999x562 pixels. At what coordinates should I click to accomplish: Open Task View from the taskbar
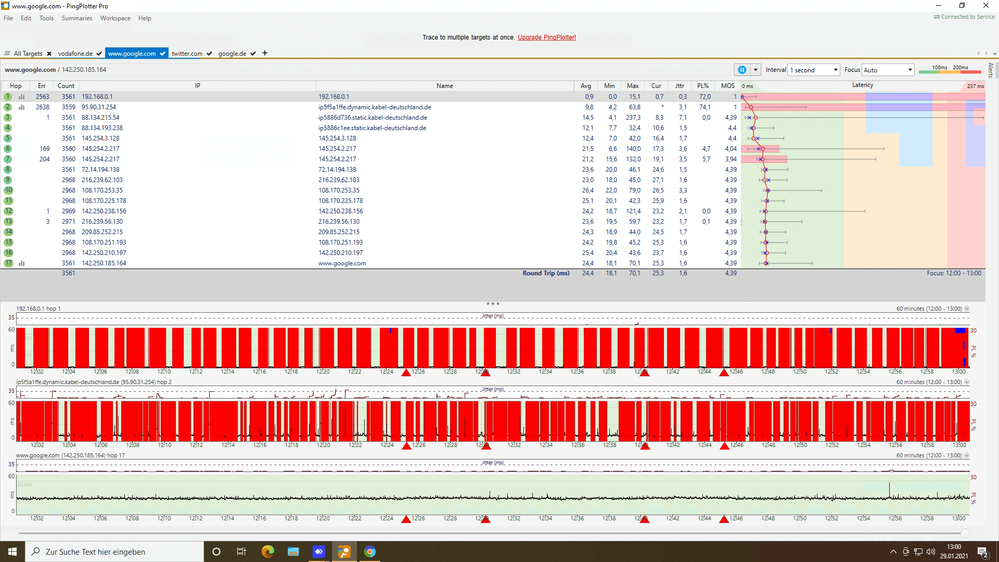(241, 552)
